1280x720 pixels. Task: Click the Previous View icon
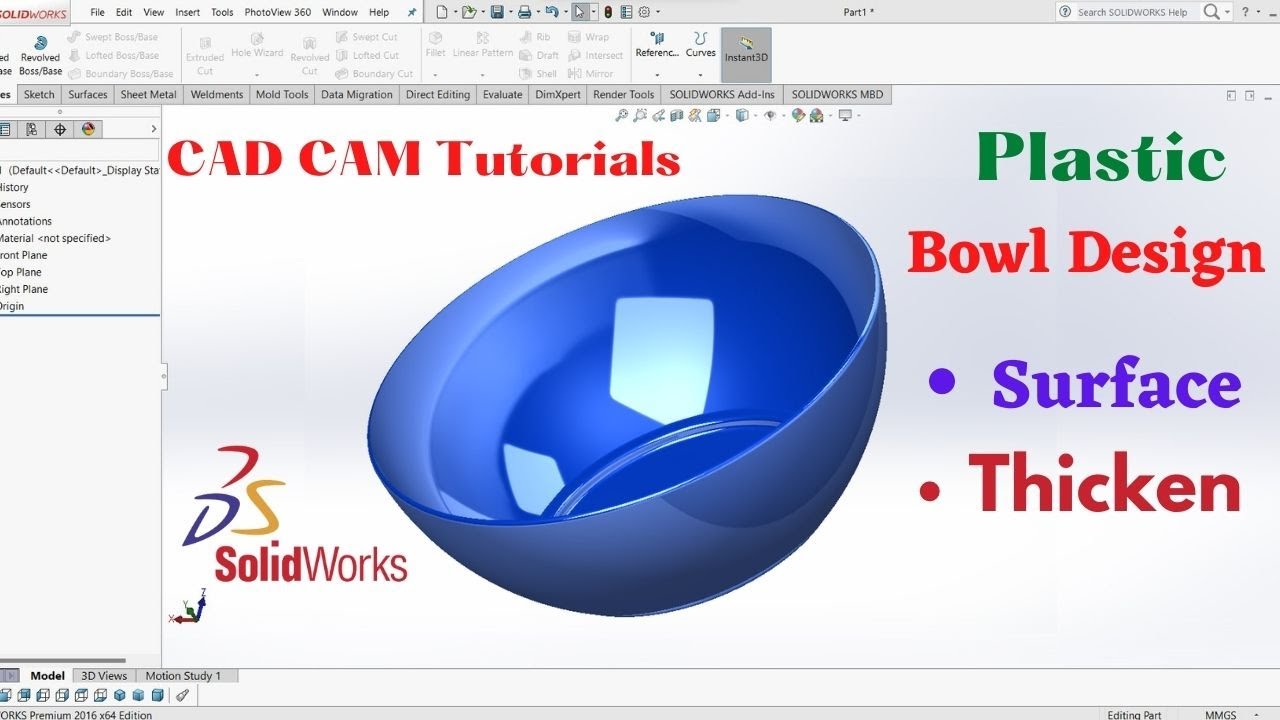[659, 115]
